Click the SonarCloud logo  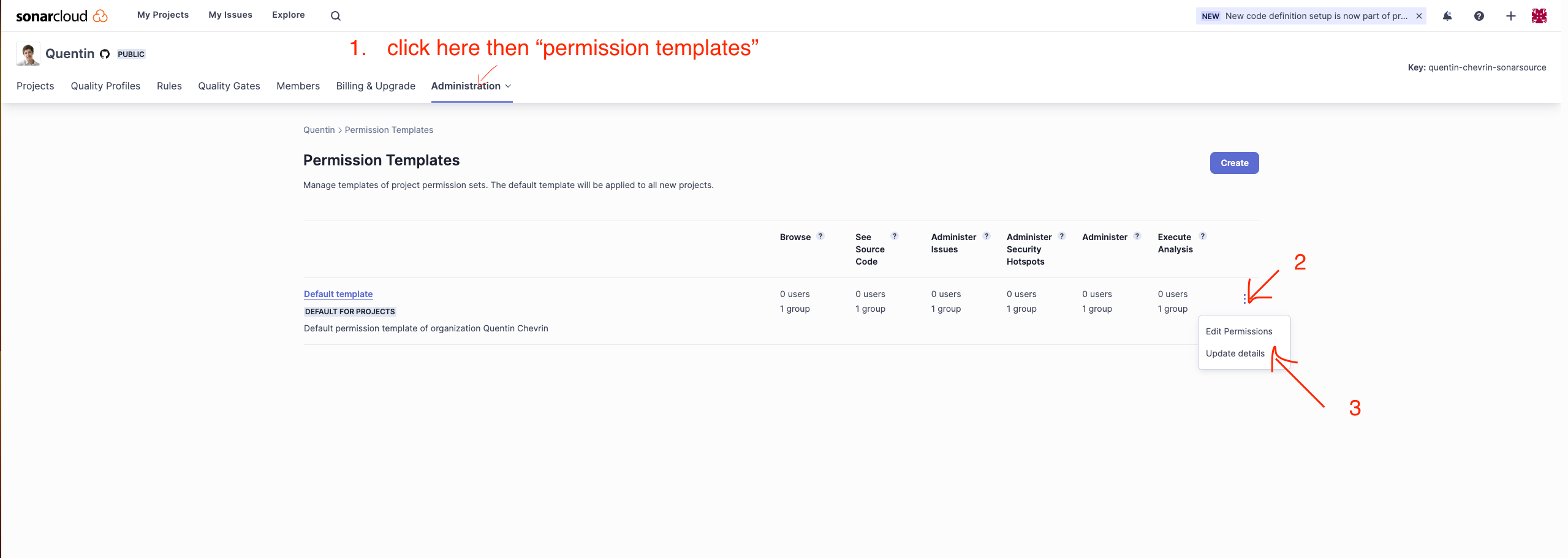click(x=61, y=15)
